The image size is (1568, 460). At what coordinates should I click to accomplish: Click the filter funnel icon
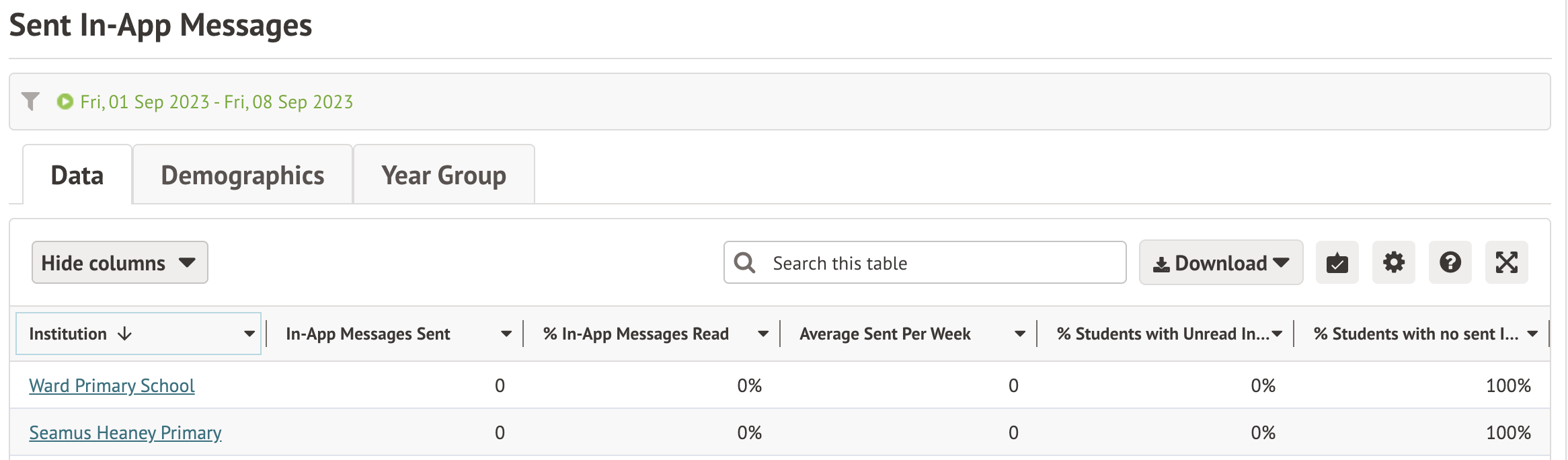[30, 102]
